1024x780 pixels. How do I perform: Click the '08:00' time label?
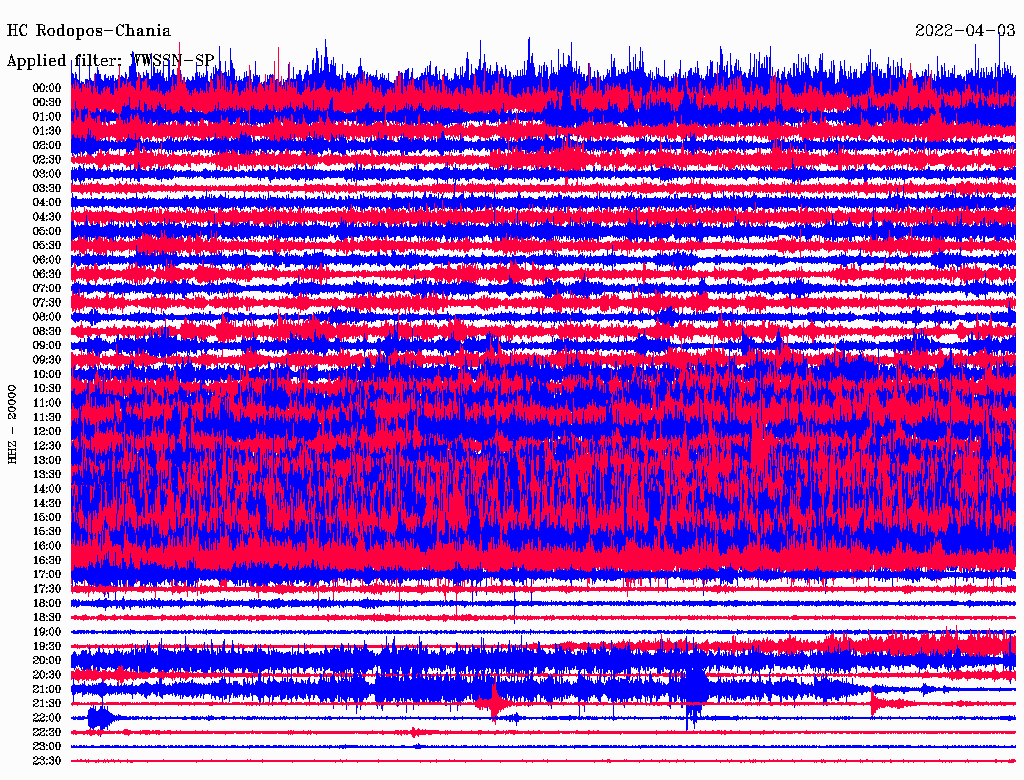[x=47, y=317]
